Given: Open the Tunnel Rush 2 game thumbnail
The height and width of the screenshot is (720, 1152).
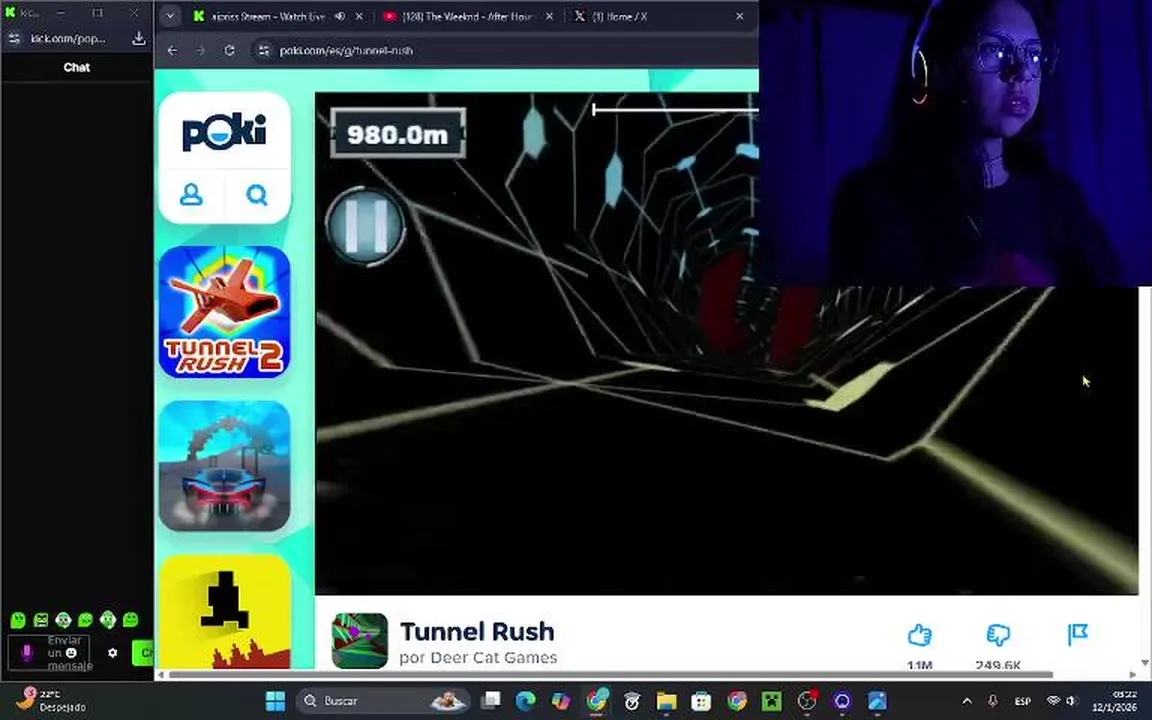Looking at the screenshot, I should [224, 312].
